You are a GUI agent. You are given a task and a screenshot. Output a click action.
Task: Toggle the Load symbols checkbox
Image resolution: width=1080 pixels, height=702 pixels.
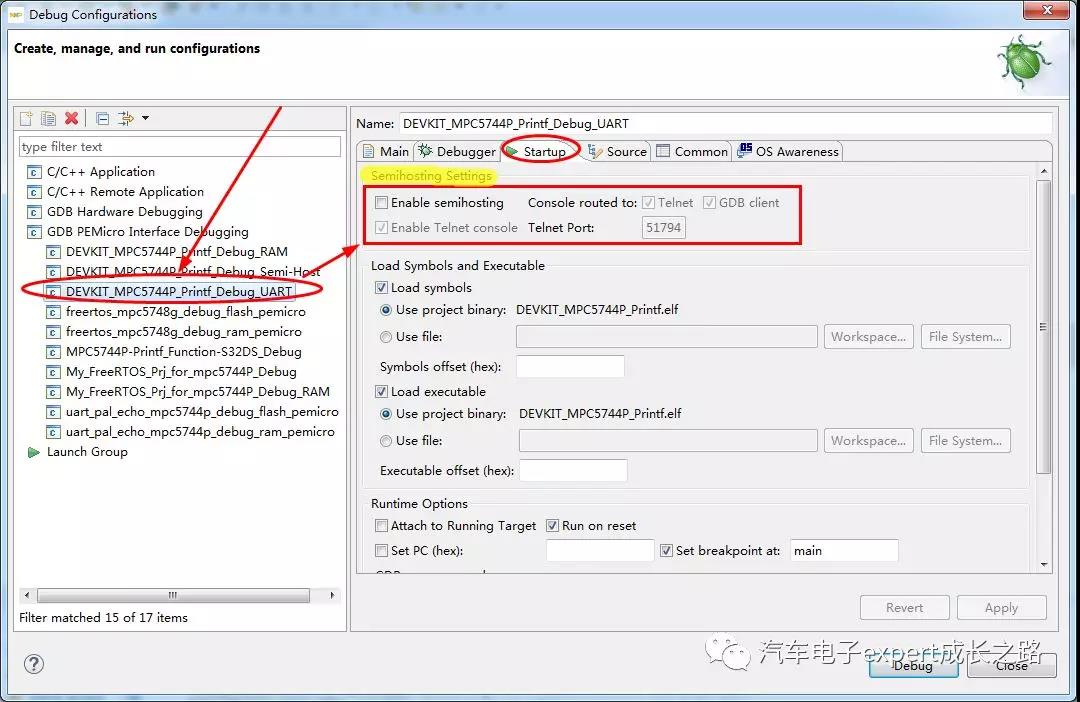pyautogui.click(x=381, y=287)
